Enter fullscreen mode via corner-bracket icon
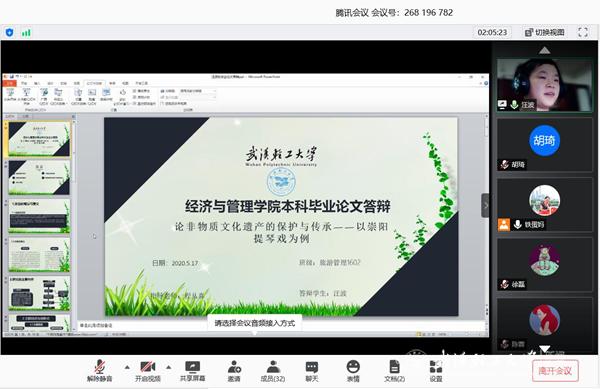The width and height of the screenshot is (600, 389). click(583, 32)
